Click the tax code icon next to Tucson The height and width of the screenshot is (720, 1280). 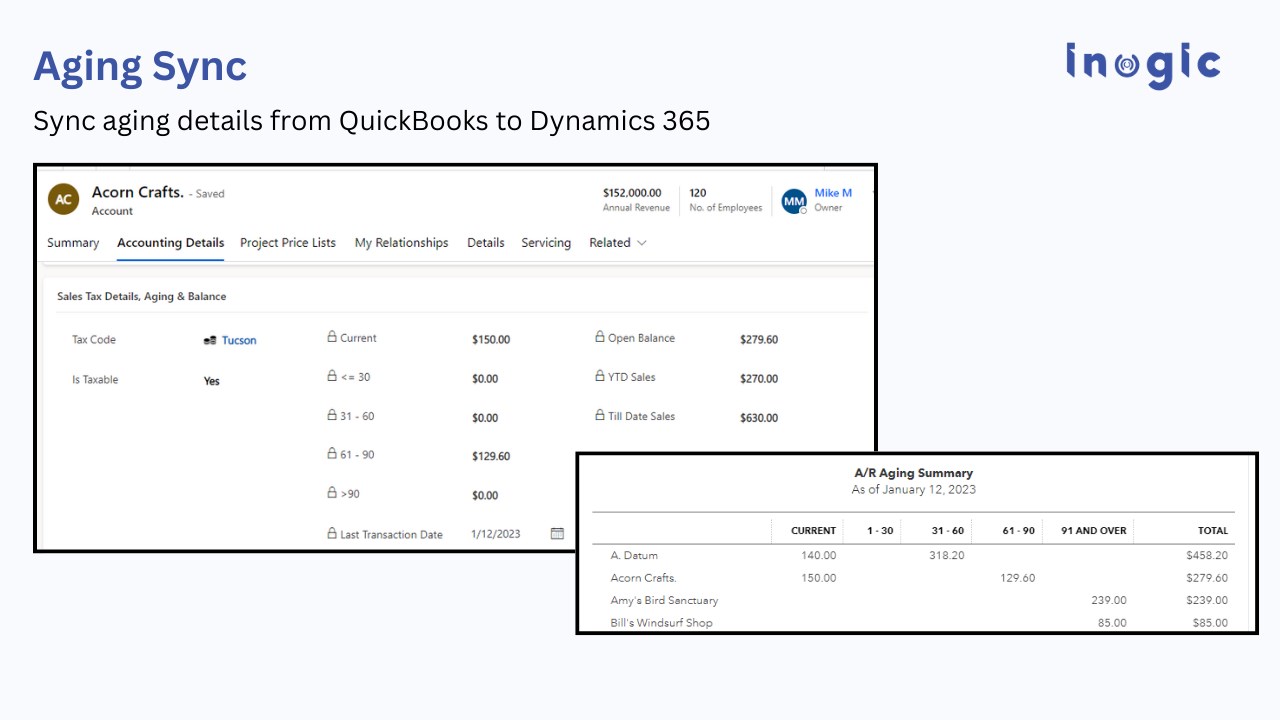[x=210, y=340]
